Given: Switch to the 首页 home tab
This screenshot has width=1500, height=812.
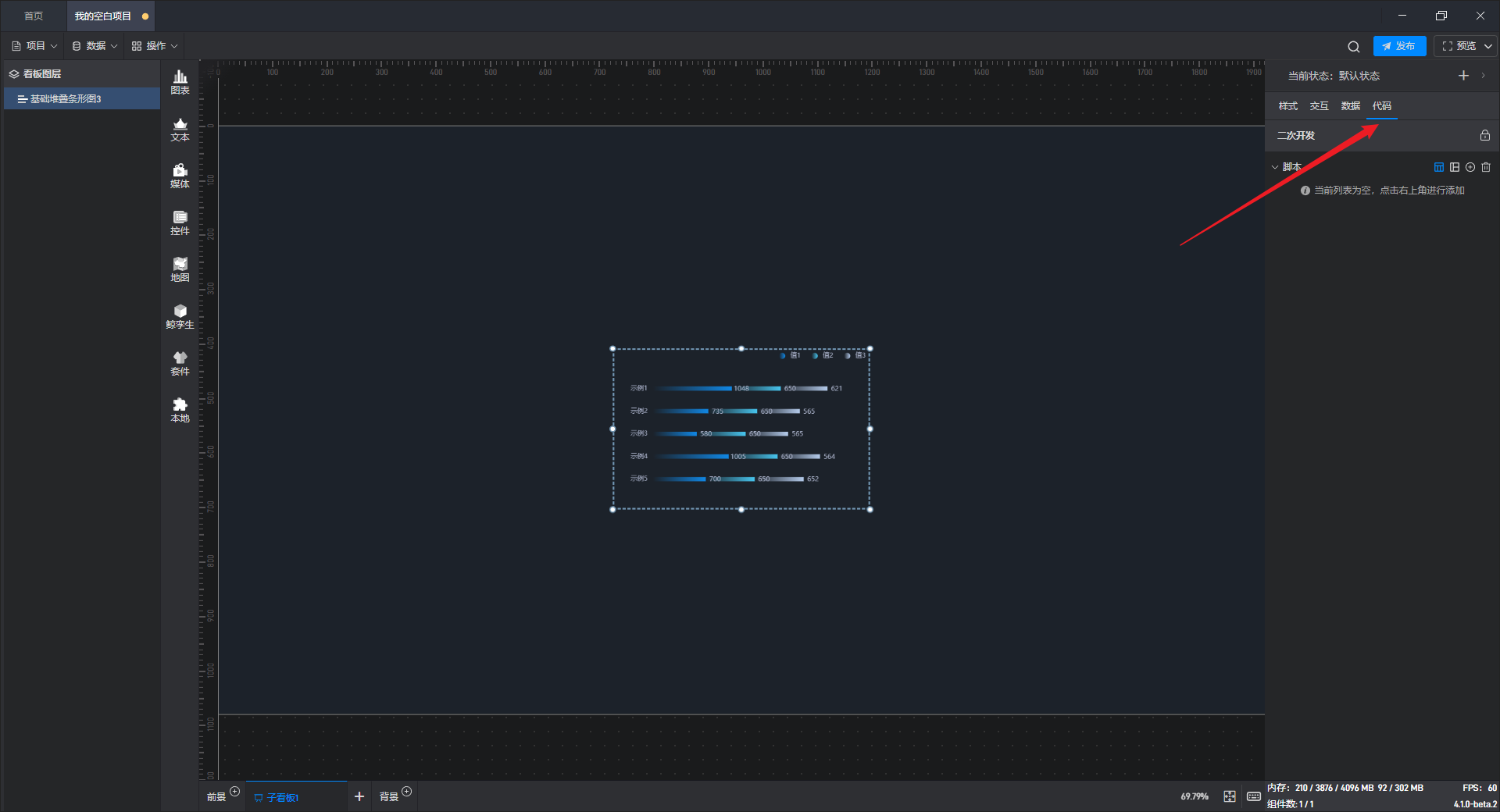Looking at the screenshot, I should point(34,16).
